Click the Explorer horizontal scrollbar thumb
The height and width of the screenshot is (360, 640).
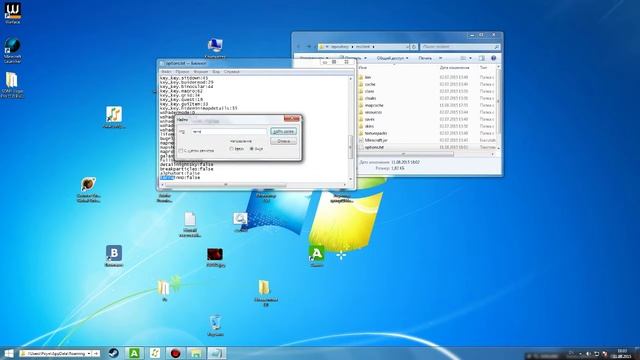point(404,154)
